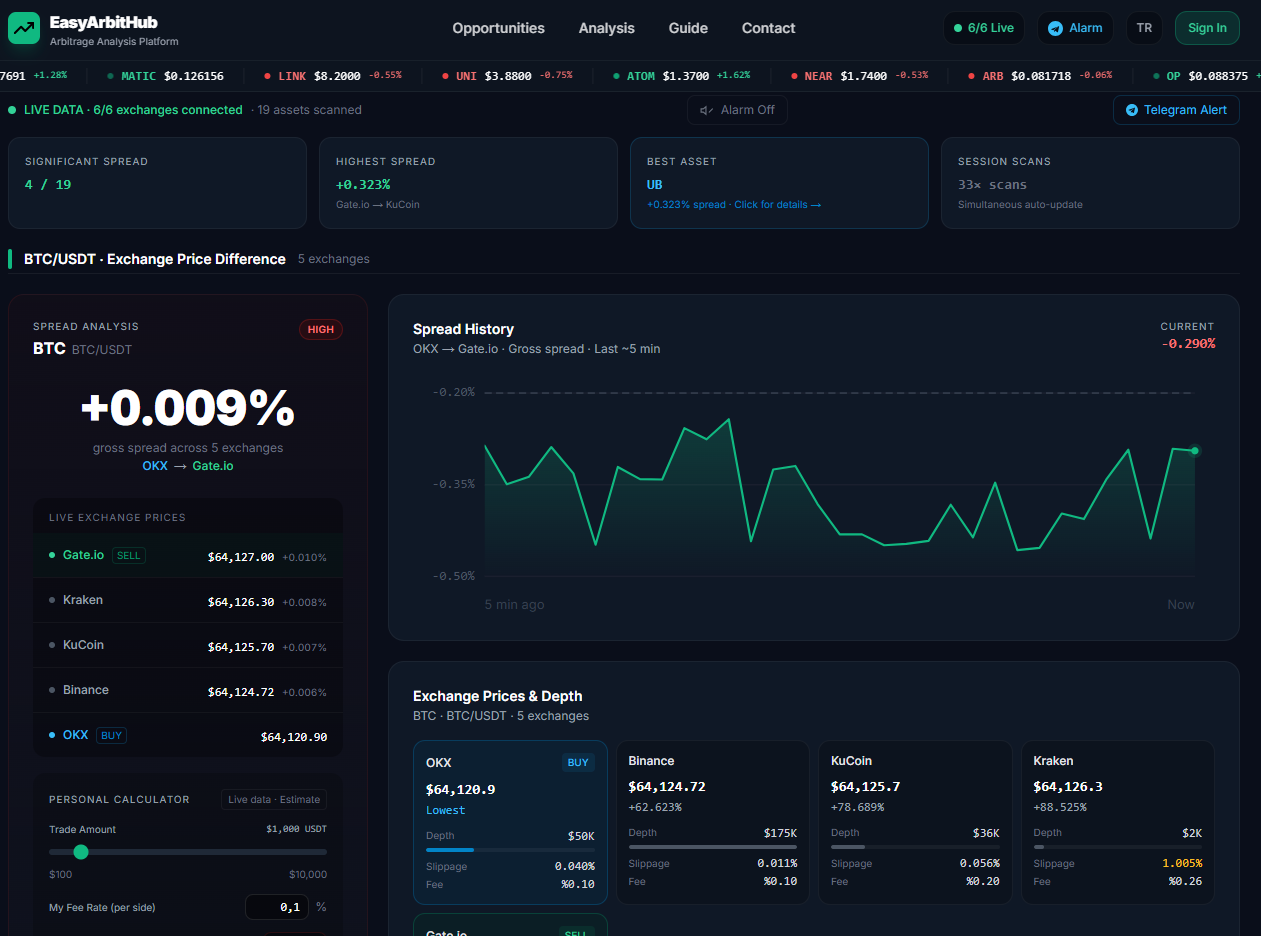Screen dimensions: 1261x936
Task: Switch language with the TR button
Action: [x=1144, y=28]
